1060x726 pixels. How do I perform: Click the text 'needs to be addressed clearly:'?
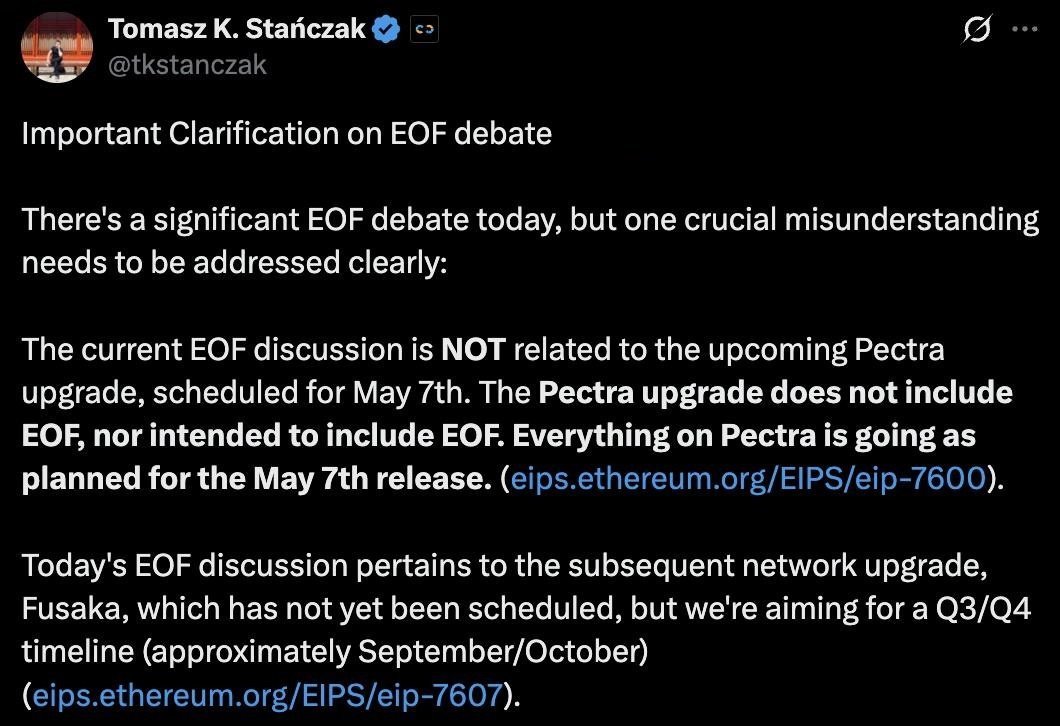click(235, 263)
